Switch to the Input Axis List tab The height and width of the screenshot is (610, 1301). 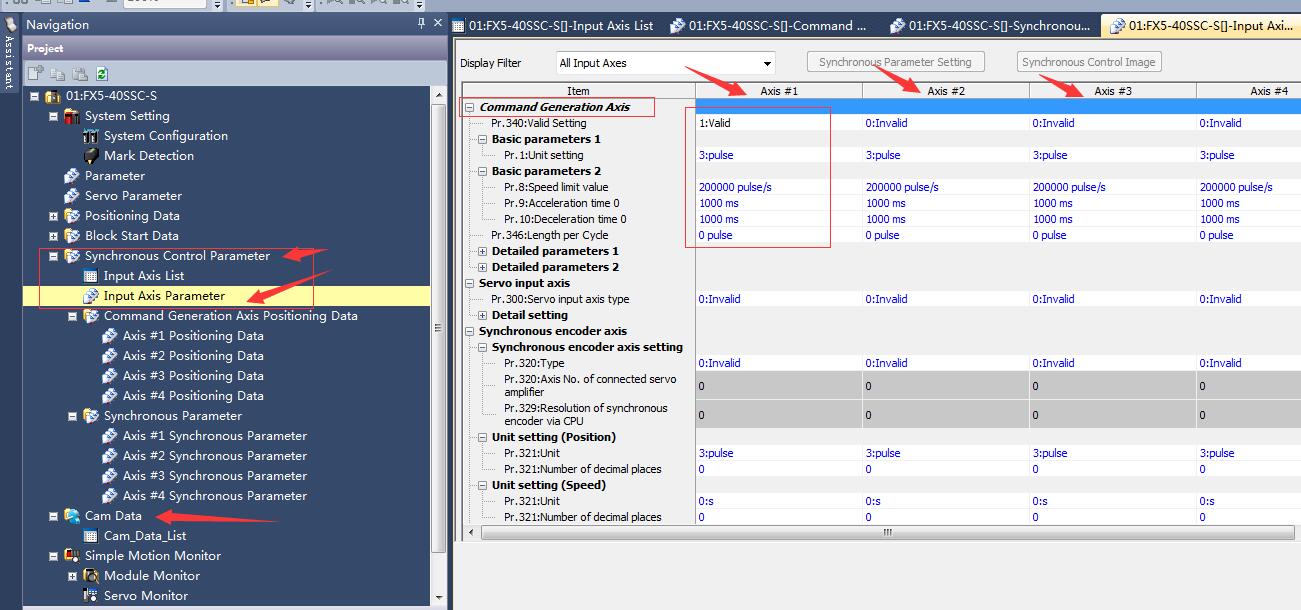553,26
